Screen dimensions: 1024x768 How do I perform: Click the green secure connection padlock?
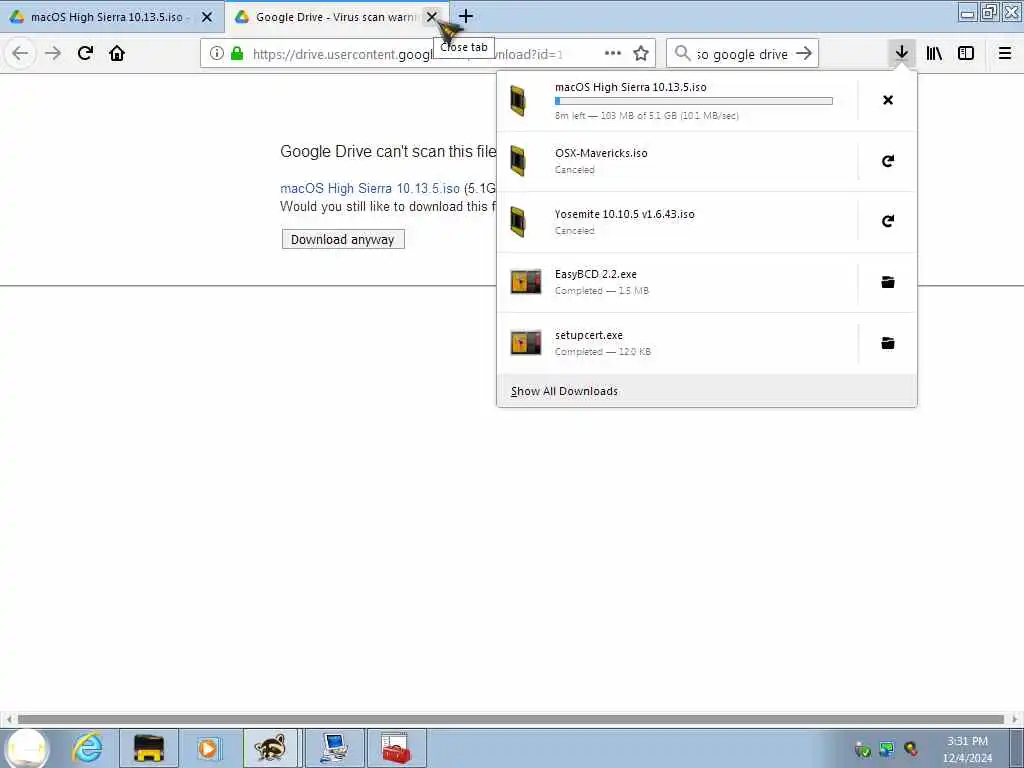237,54
